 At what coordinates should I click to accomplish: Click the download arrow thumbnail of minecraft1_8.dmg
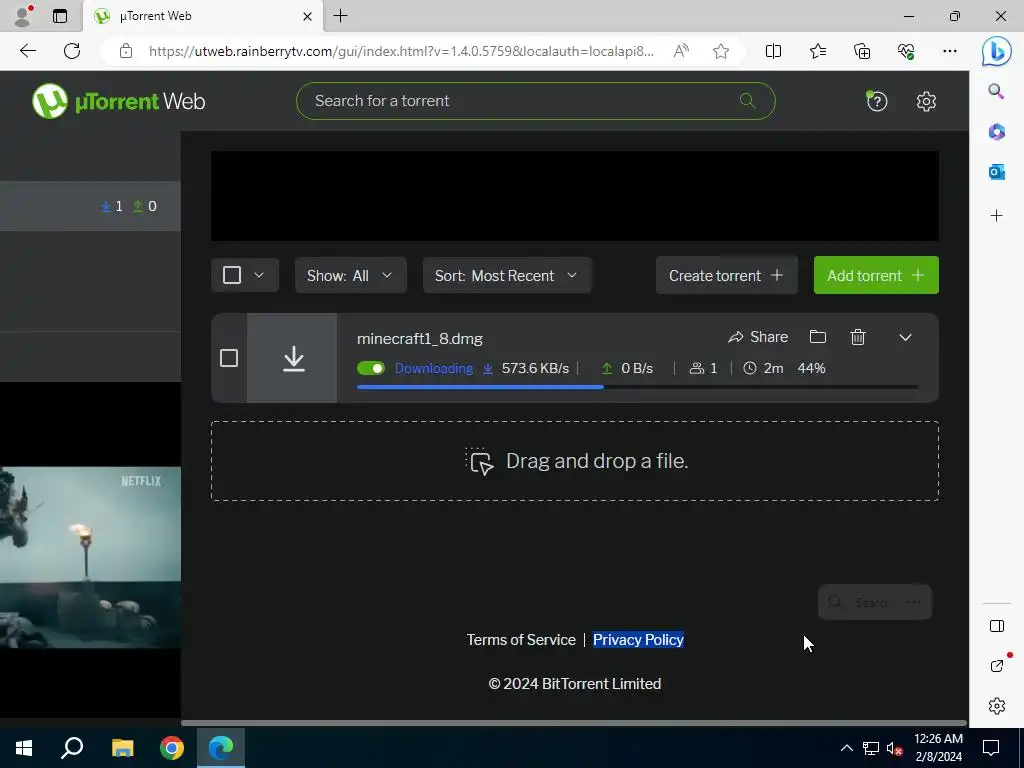(x=293, y=359)
